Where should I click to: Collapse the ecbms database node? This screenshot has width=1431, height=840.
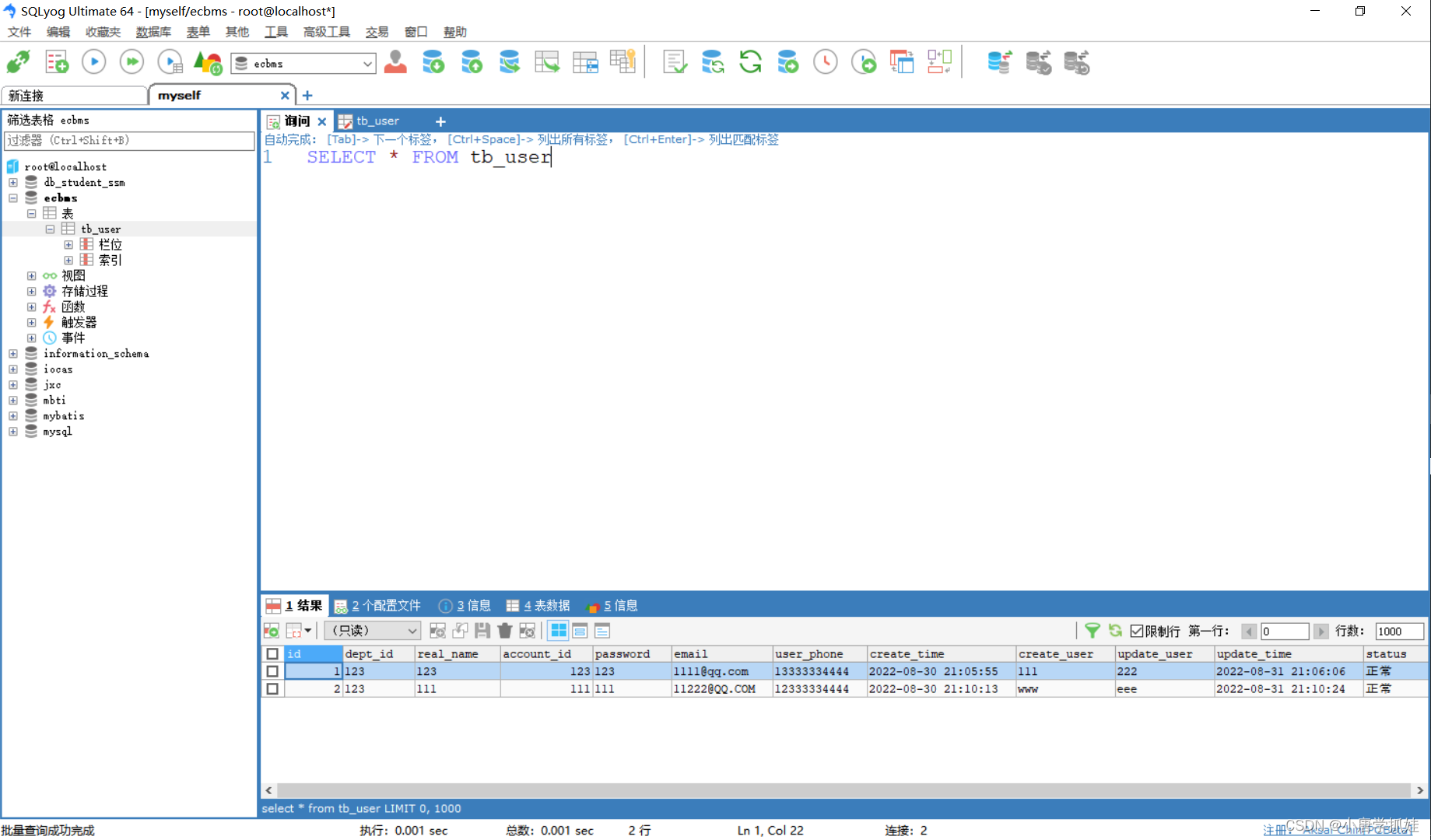(x=13, y=198)
